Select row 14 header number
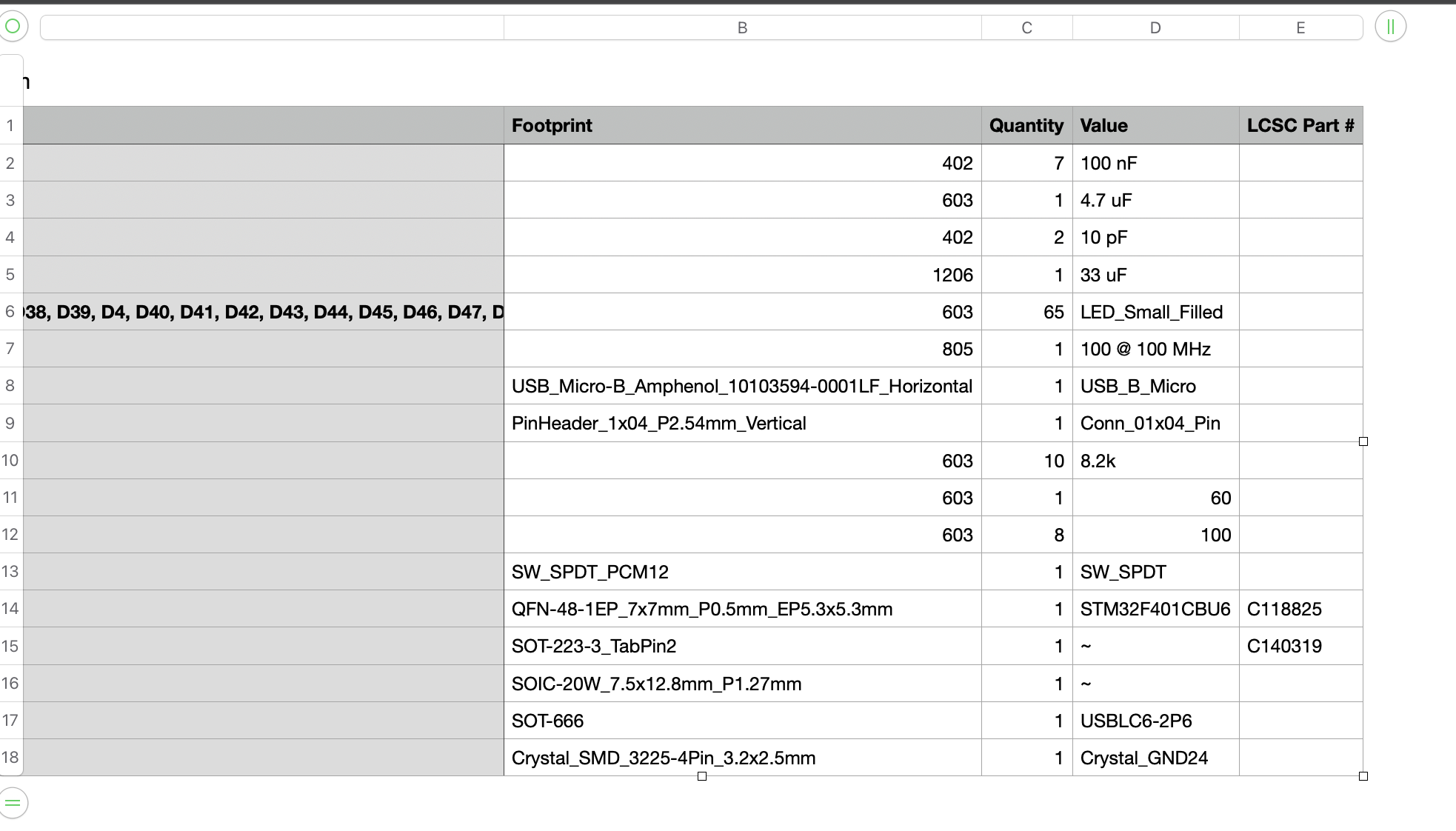The image size is (1456, 831). 10,609
